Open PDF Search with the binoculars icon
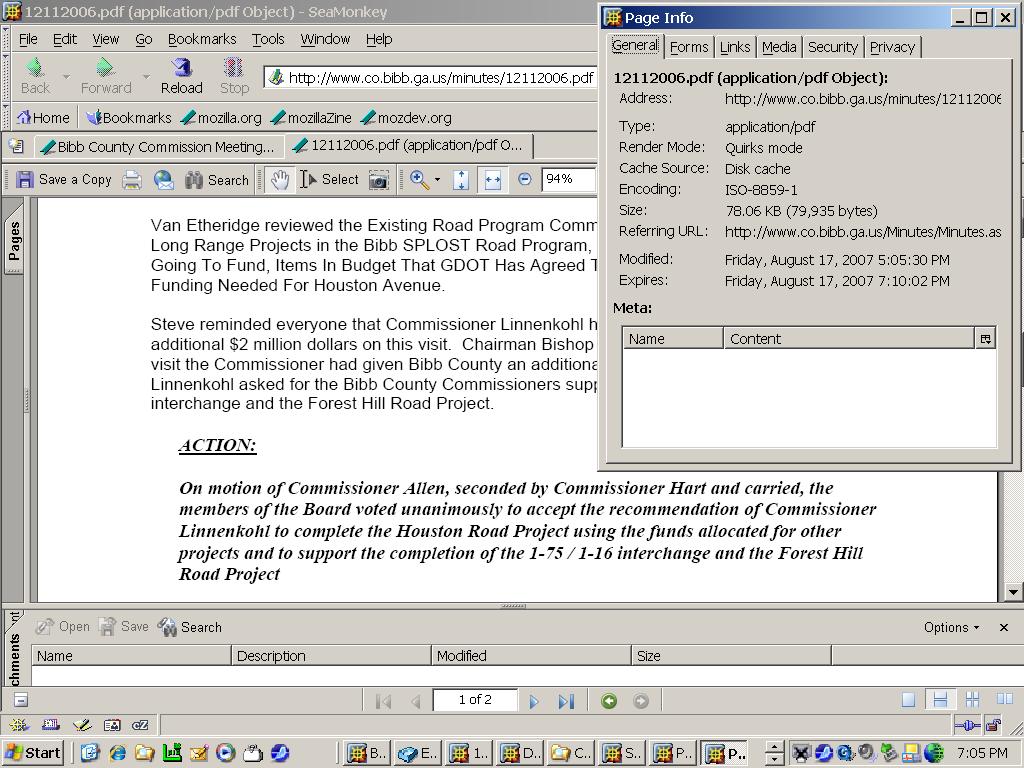Viewport: 1024px width, 768px height. coord(194,180)
